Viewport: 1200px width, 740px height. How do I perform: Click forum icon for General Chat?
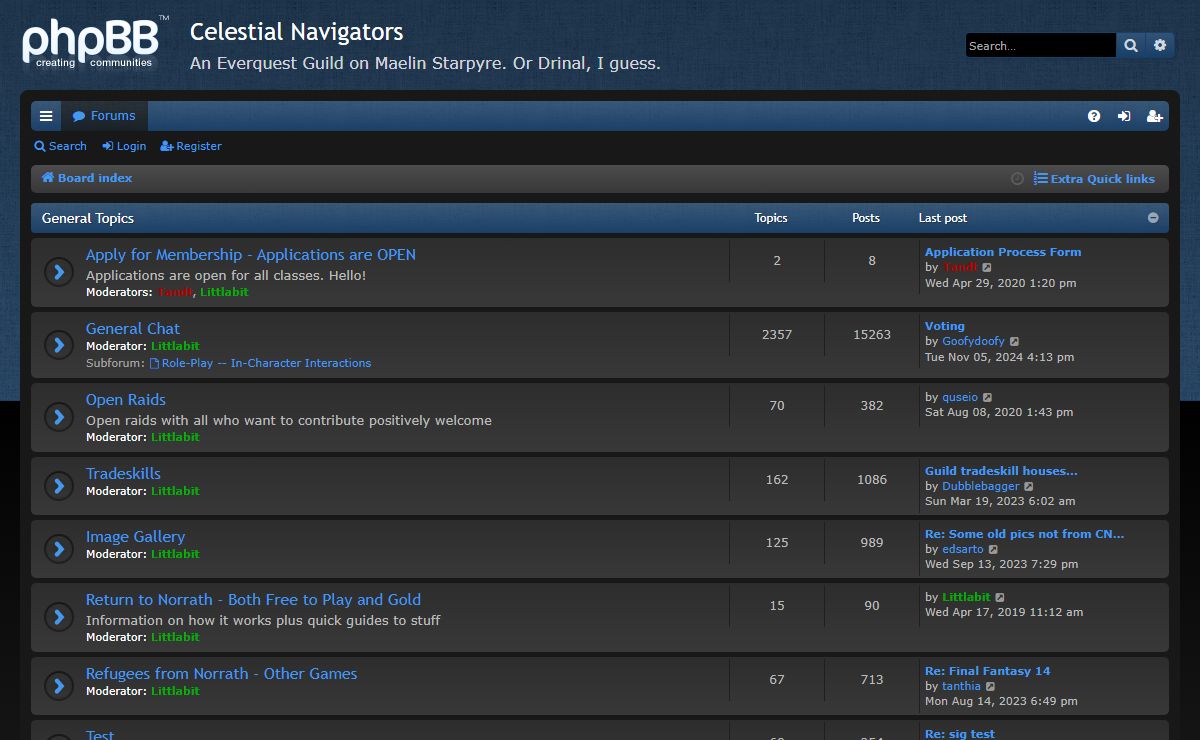(59, 345)
